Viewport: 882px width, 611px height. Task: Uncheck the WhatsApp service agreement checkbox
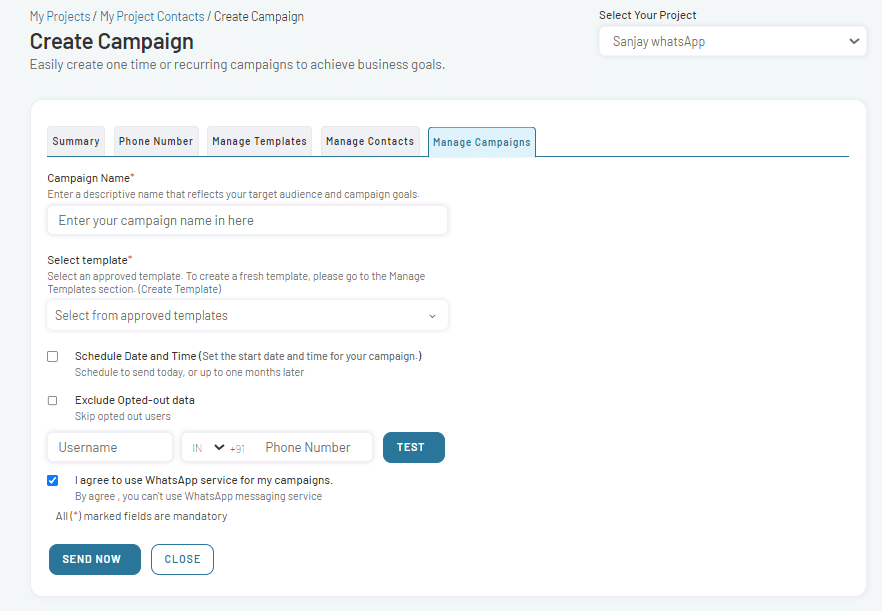coord(52,480)
